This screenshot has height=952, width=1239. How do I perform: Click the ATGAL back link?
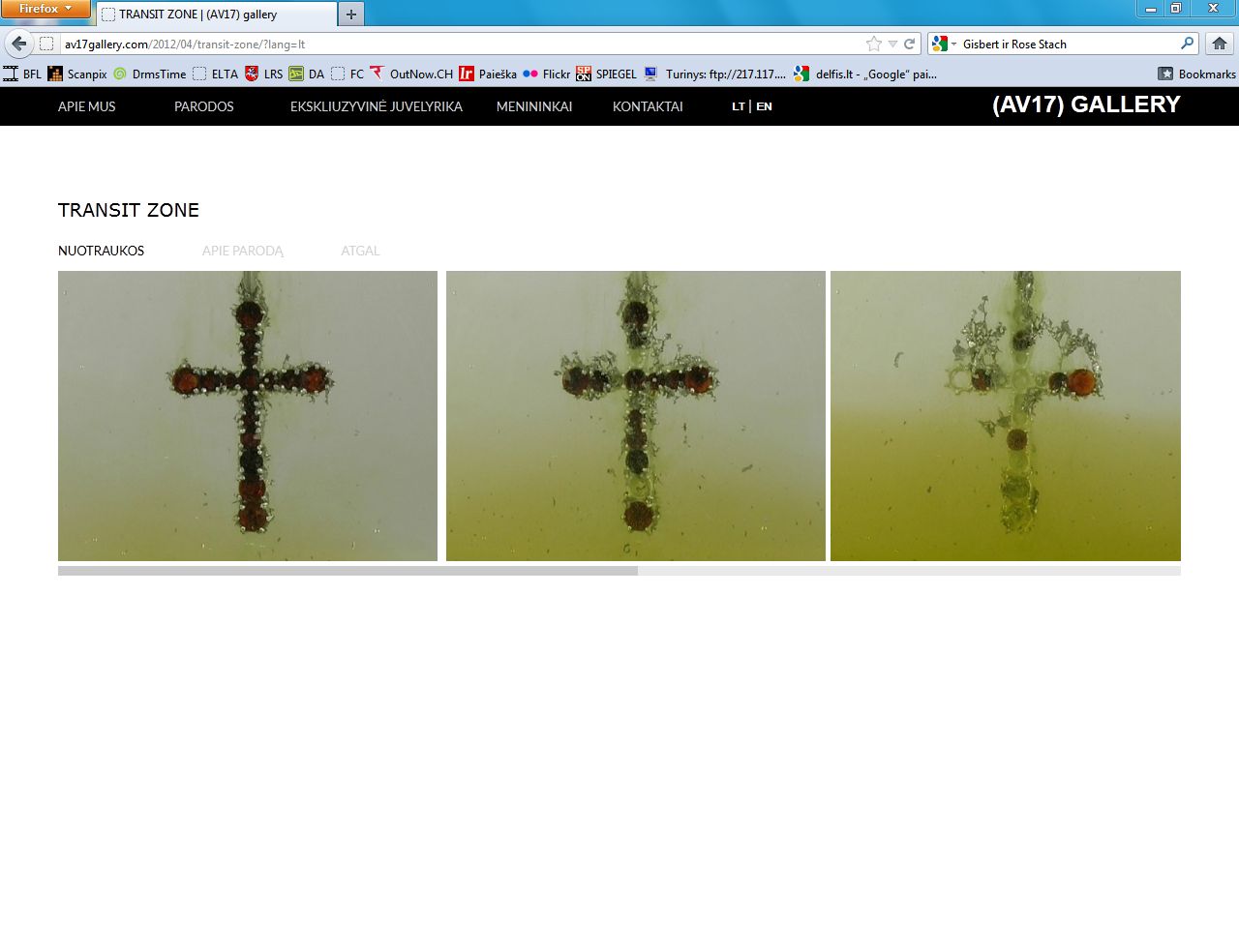(360, 251)
